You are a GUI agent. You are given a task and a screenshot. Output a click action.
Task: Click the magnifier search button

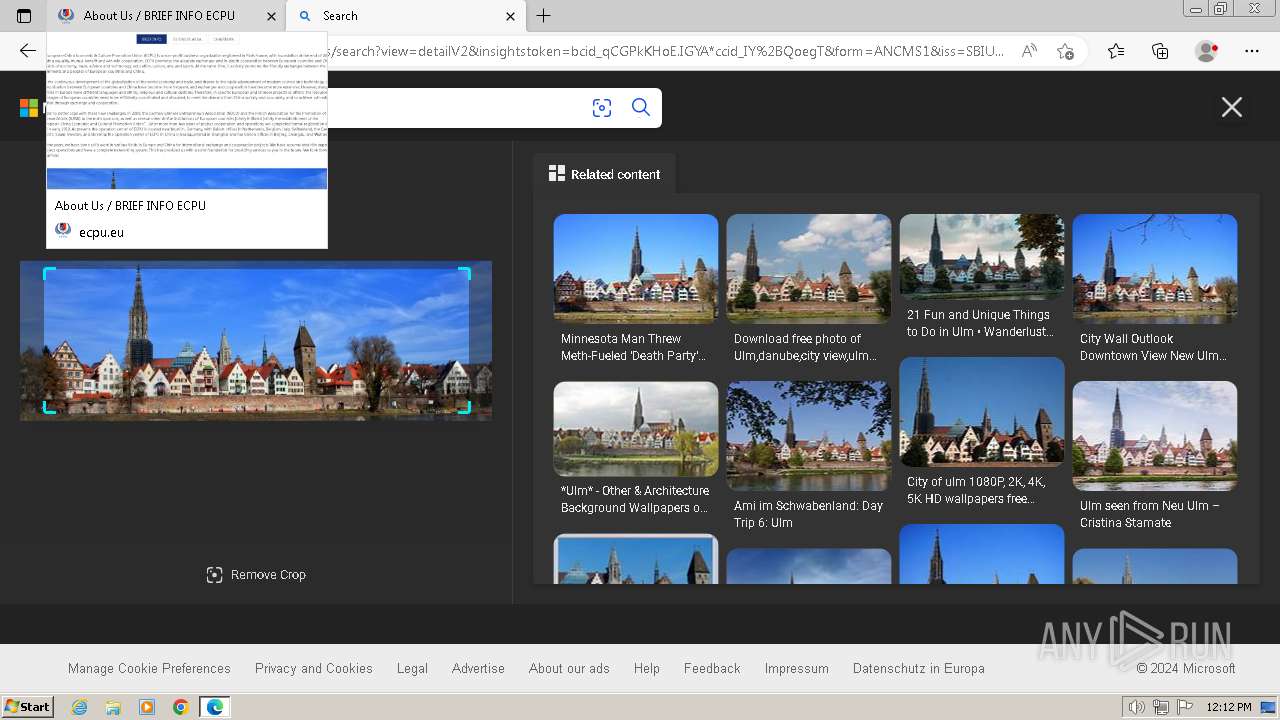tap(641, 108)
